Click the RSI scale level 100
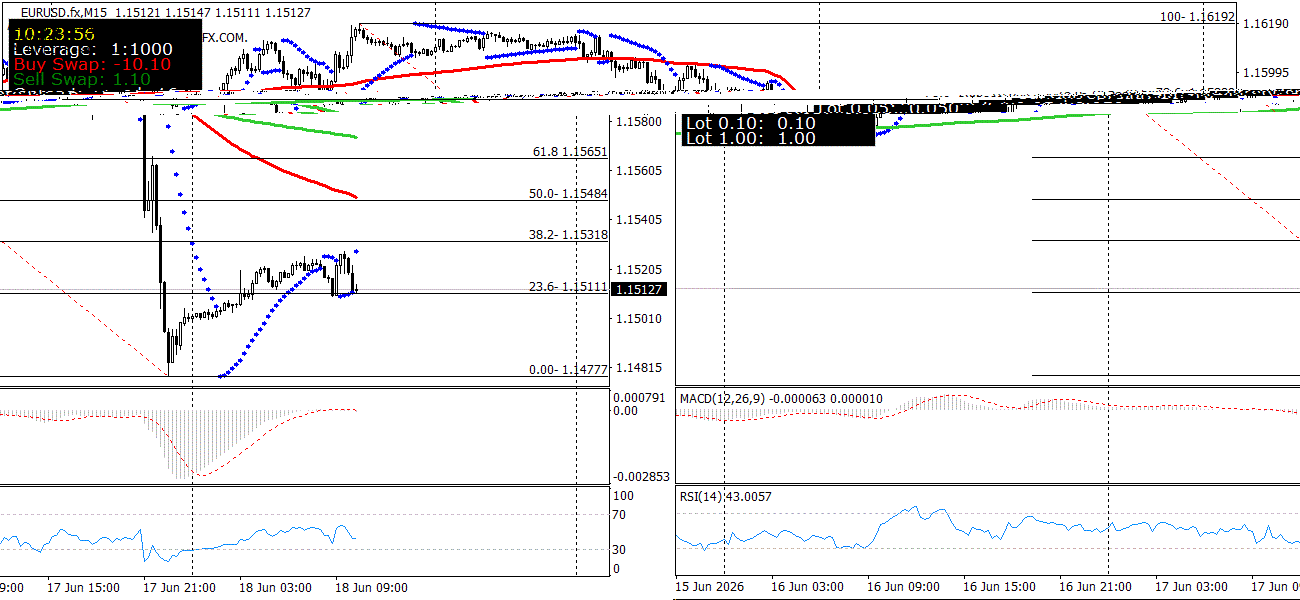 (x=623, y=495)
